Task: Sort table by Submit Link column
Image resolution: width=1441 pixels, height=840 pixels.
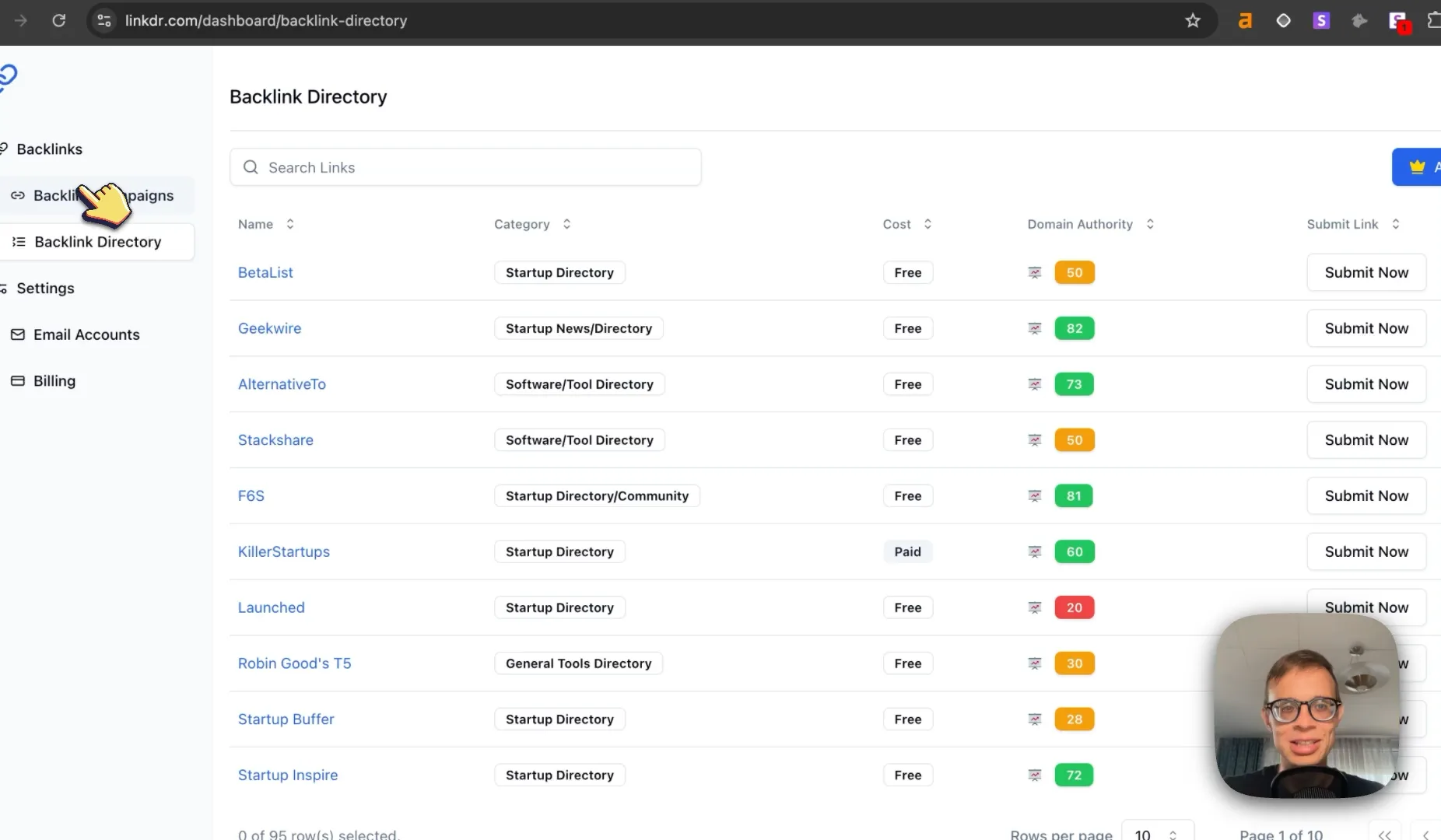Action: [x=1353, y=224]
